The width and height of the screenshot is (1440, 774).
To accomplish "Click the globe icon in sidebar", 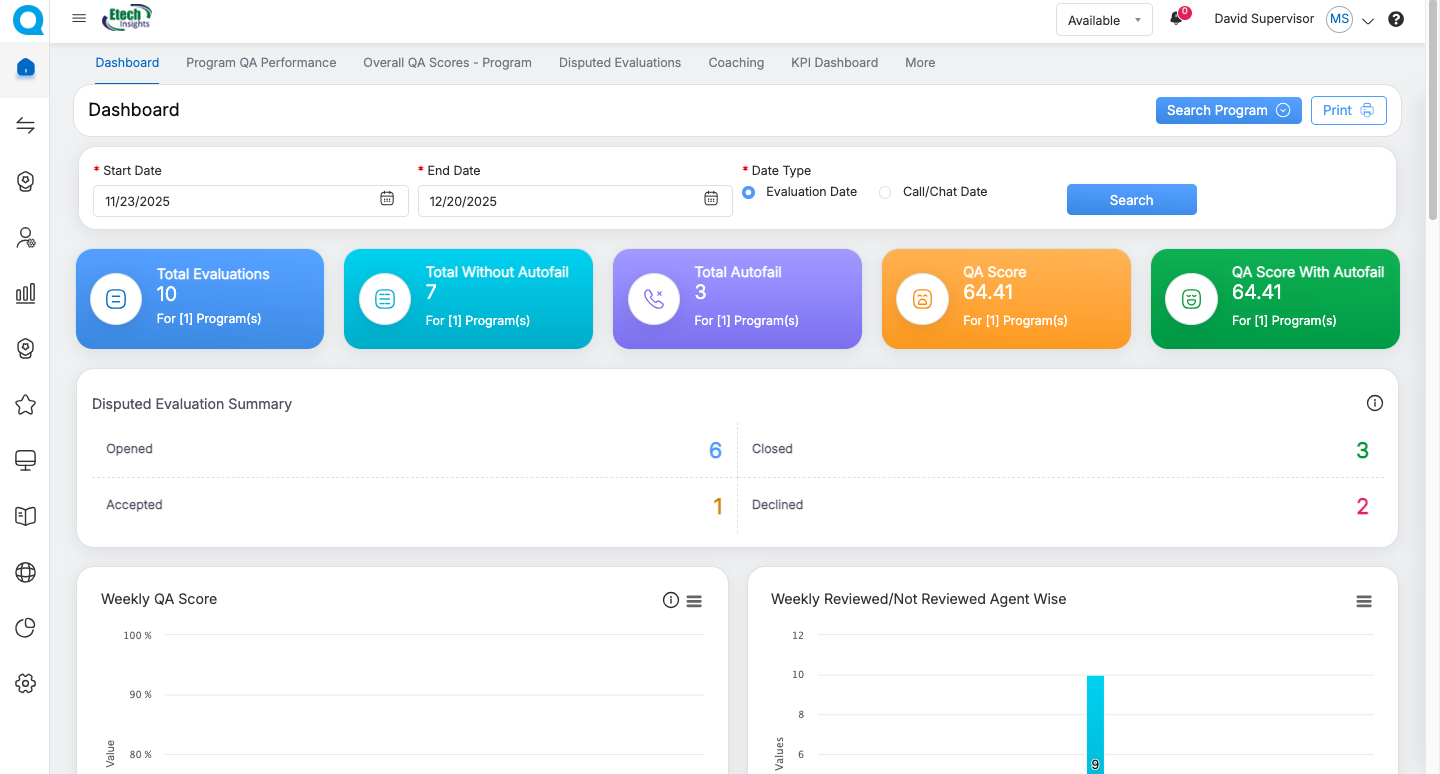I will 26,572.
